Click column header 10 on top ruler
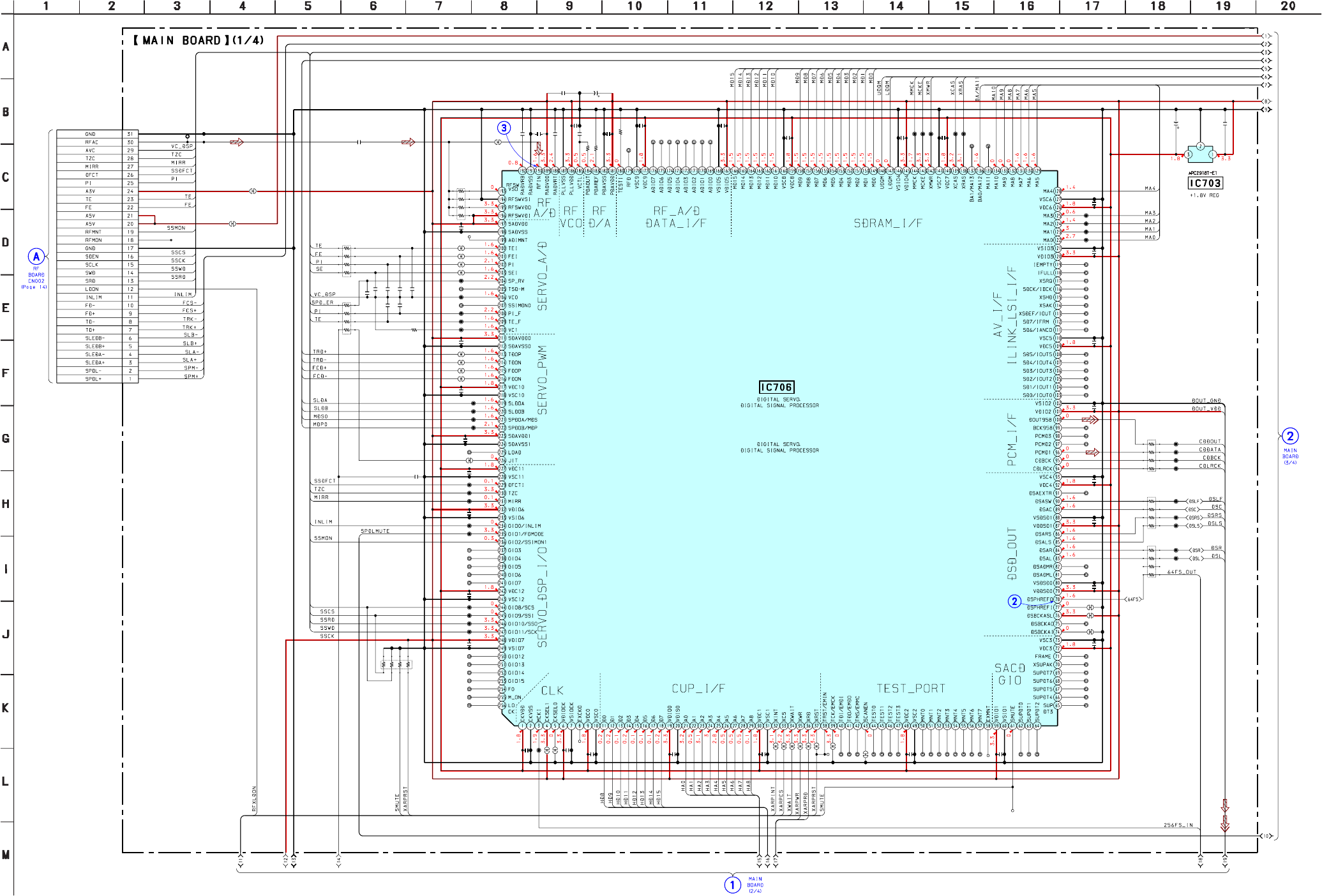 pos(634,6)
